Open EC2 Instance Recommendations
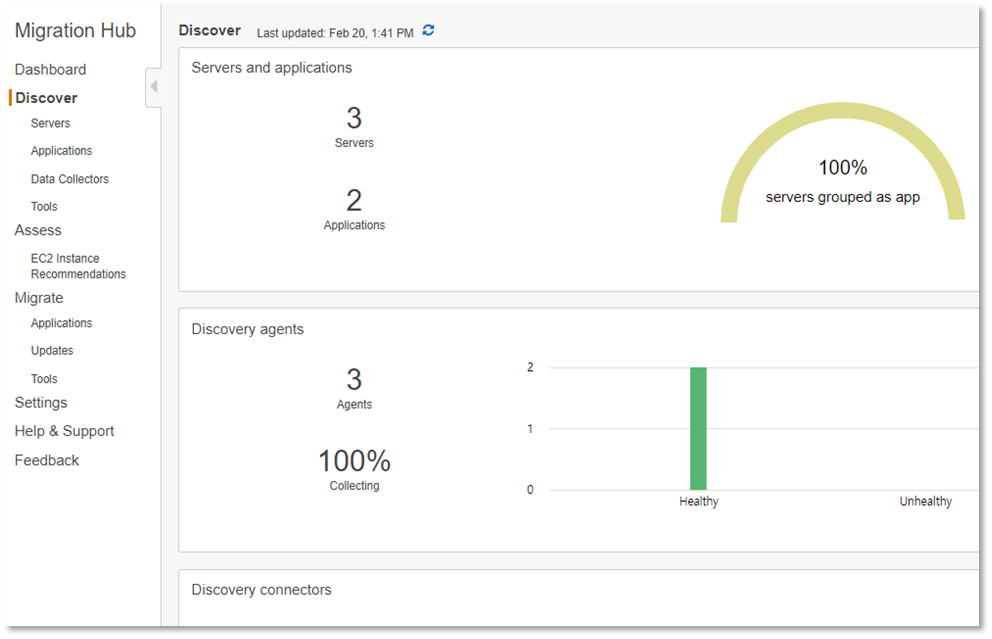This screenshot has width=992, height=639. [x=78, y=266]
